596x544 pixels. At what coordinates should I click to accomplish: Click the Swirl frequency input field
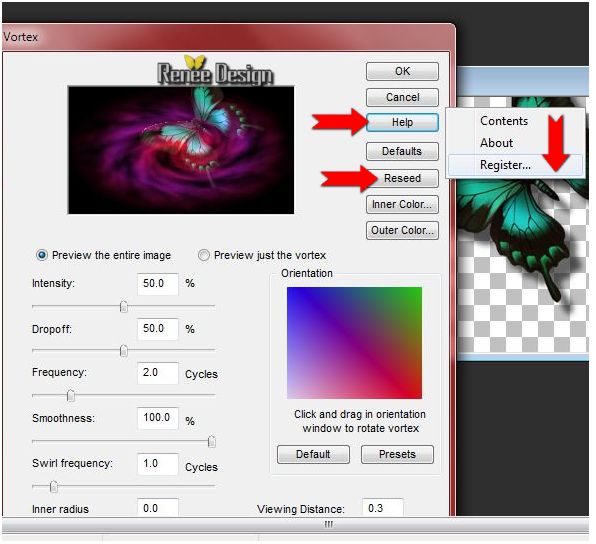[x=158, y=464]
